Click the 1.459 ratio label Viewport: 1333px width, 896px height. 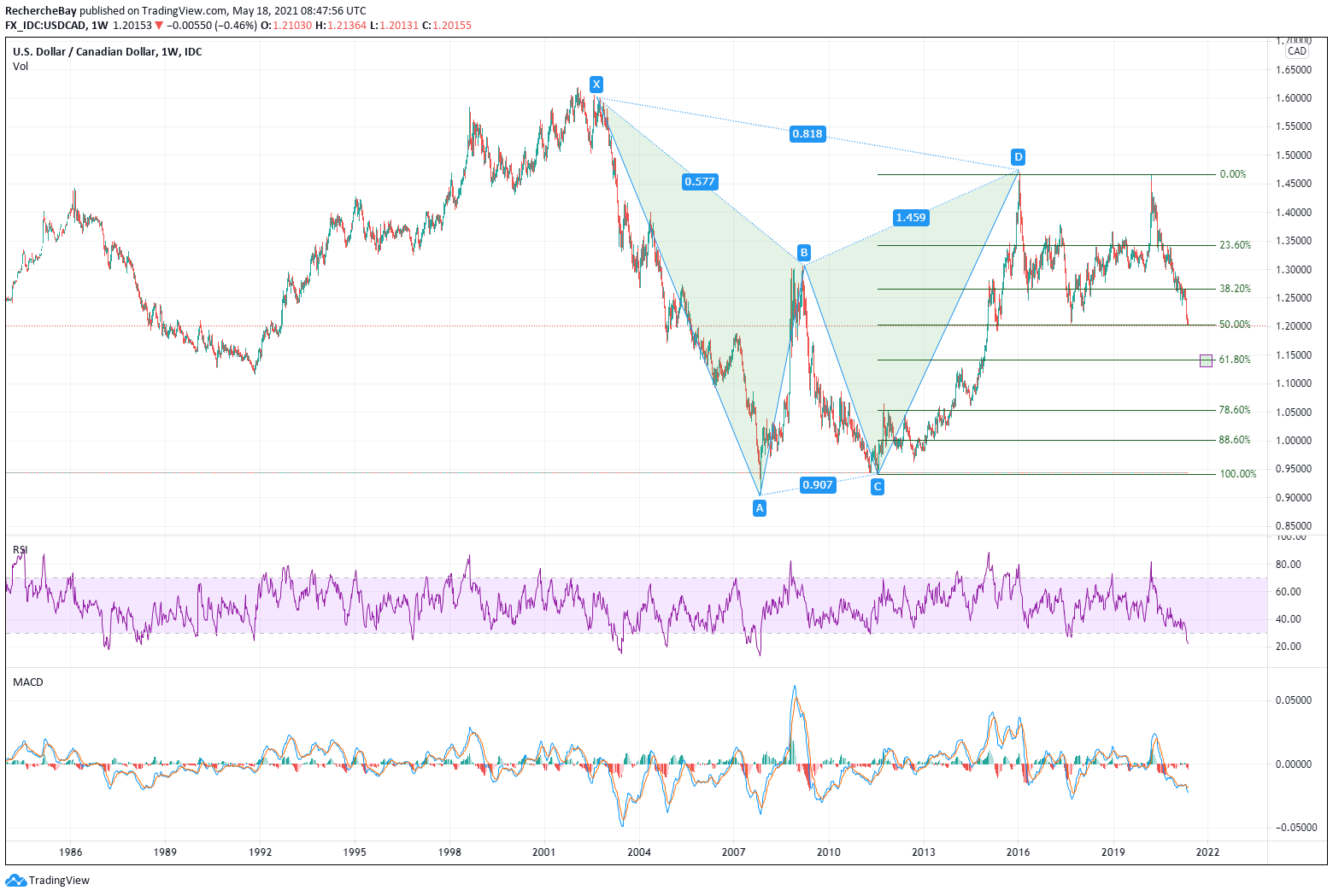[911, 217]
